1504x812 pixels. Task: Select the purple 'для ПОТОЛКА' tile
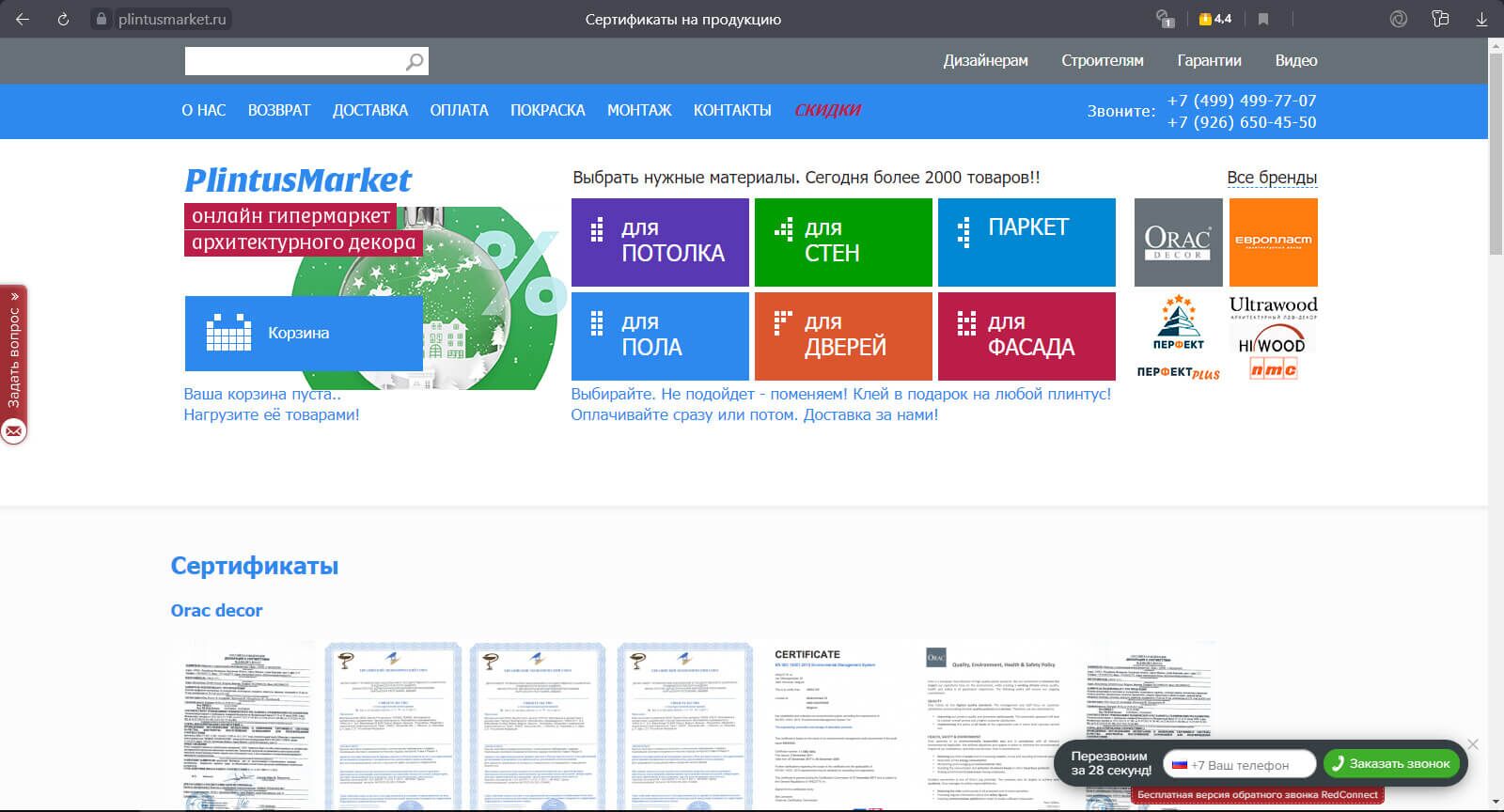point(660,242)
